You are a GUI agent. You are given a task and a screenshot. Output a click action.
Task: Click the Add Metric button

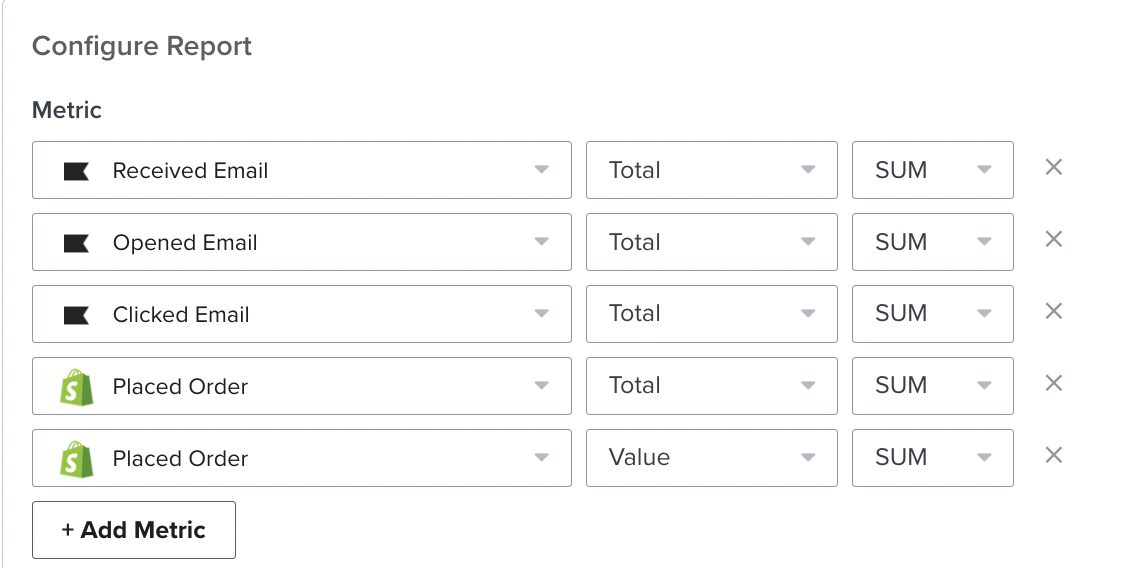point(134,530)
